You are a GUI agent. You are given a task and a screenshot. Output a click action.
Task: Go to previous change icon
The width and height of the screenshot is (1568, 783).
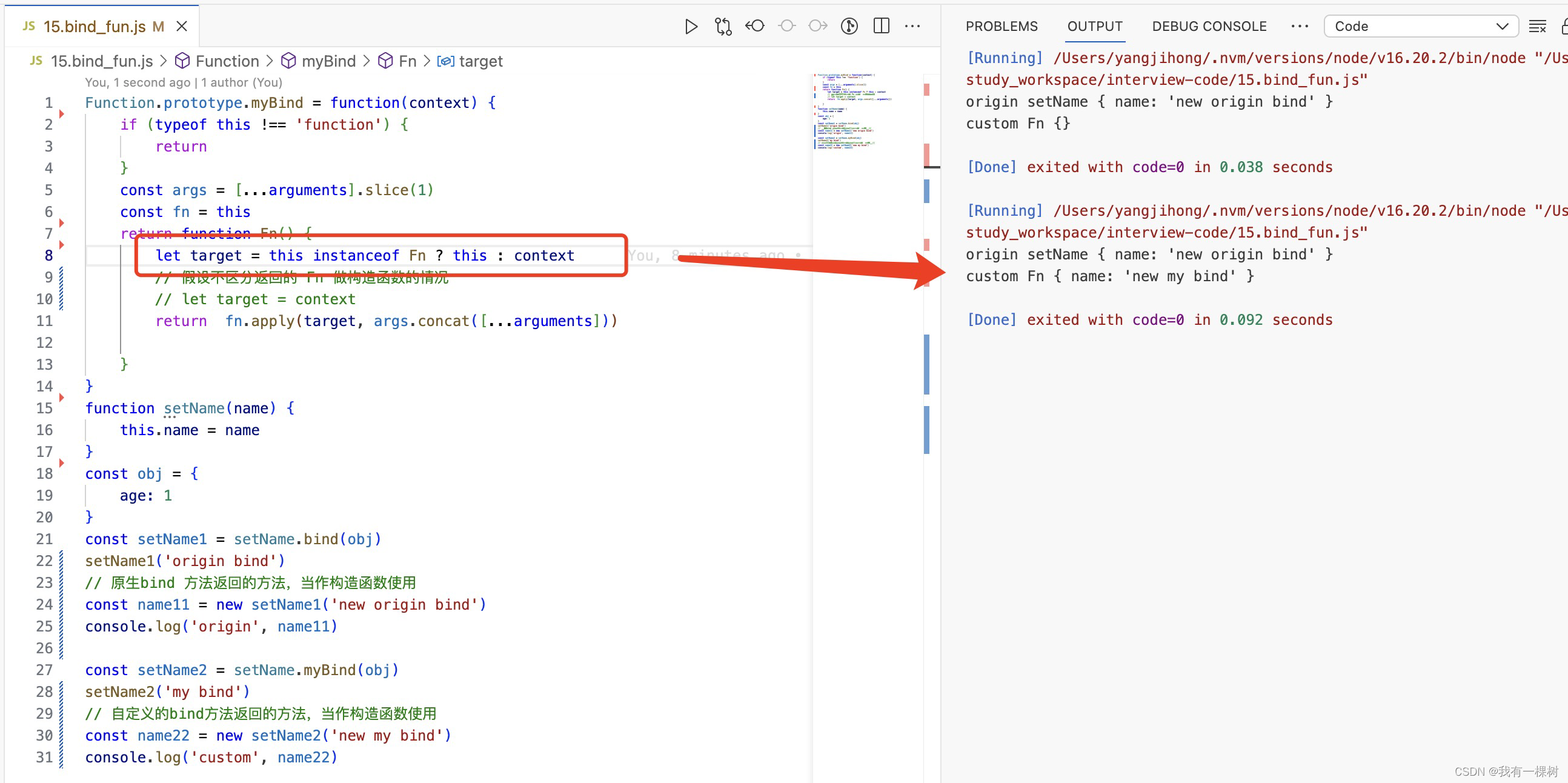click(x=755, y=26)
